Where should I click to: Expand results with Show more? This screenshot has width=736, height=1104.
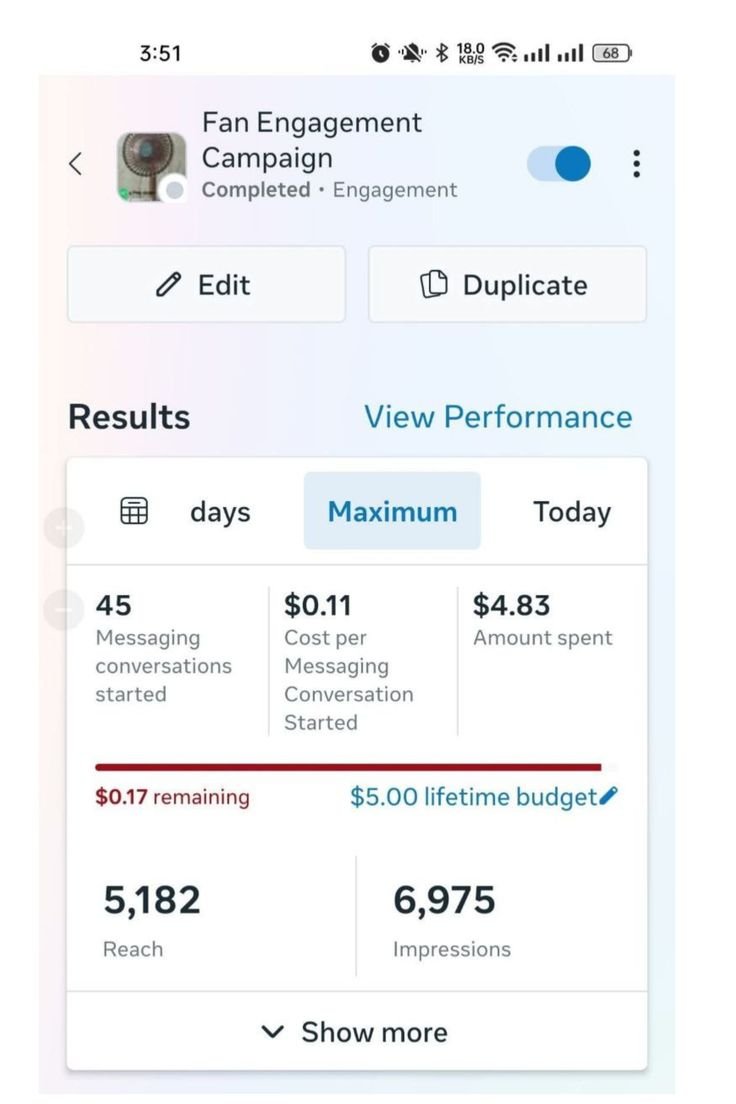click(x=356, y=1032)
